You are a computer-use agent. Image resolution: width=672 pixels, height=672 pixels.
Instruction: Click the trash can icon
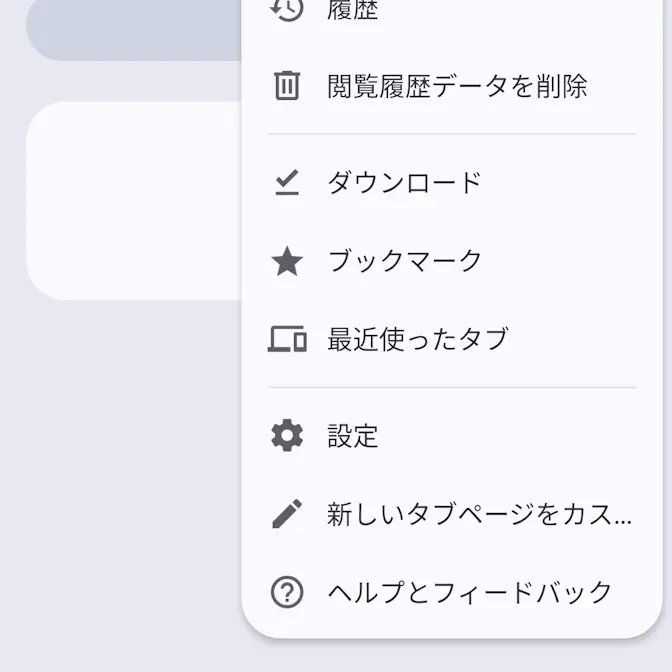pos(287,86)
